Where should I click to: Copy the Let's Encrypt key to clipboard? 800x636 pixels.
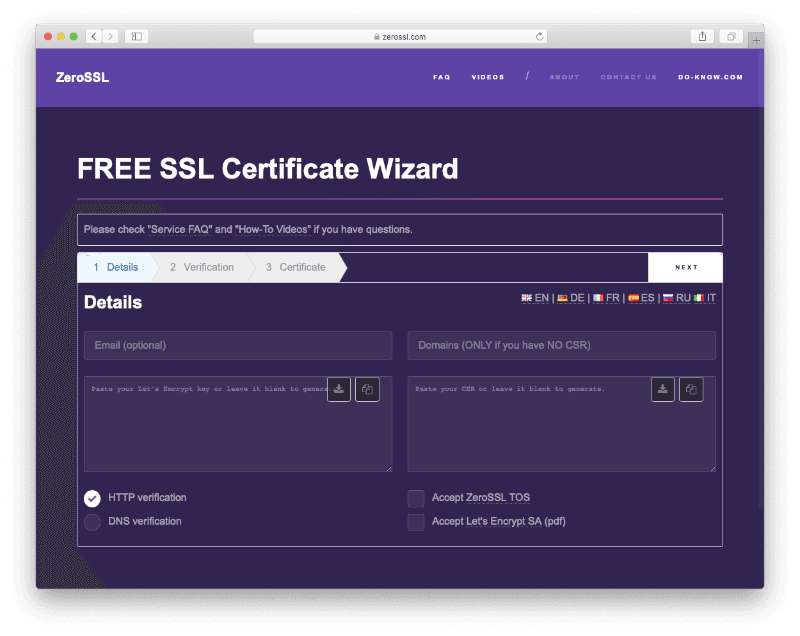367,389
